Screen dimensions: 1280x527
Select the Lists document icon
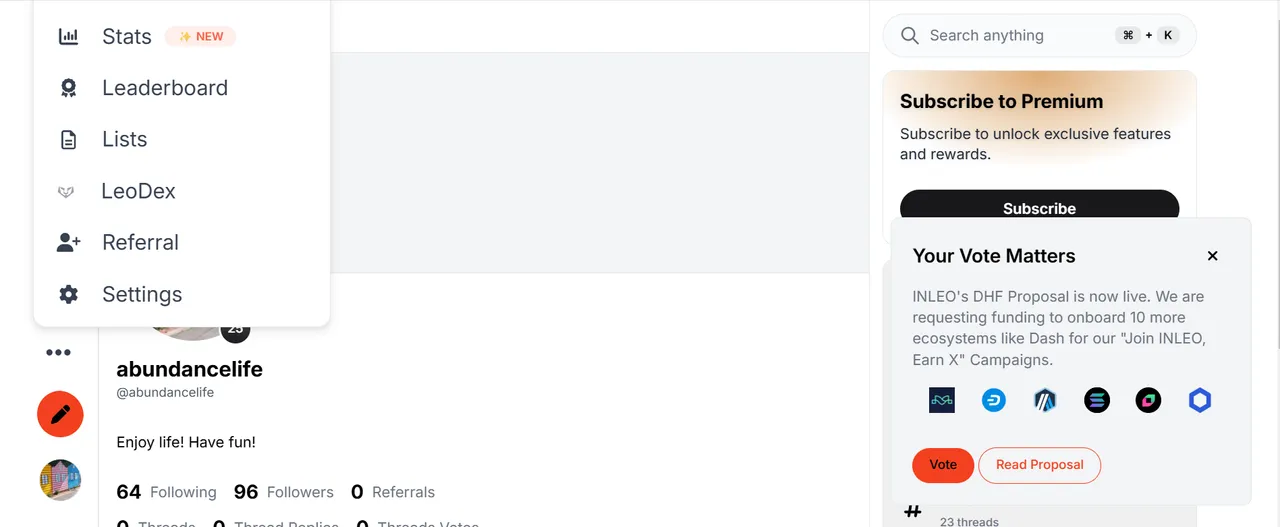[x=68, y=140]
